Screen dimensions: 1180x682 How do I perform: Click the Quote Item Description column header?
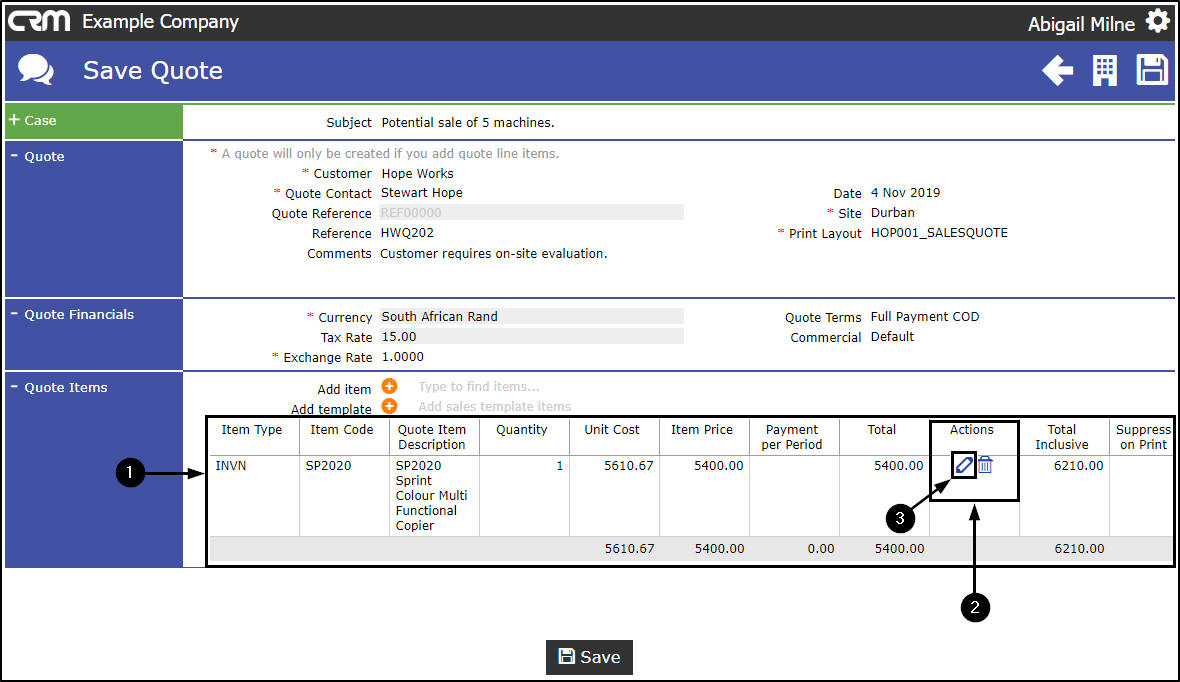(432, 437)
